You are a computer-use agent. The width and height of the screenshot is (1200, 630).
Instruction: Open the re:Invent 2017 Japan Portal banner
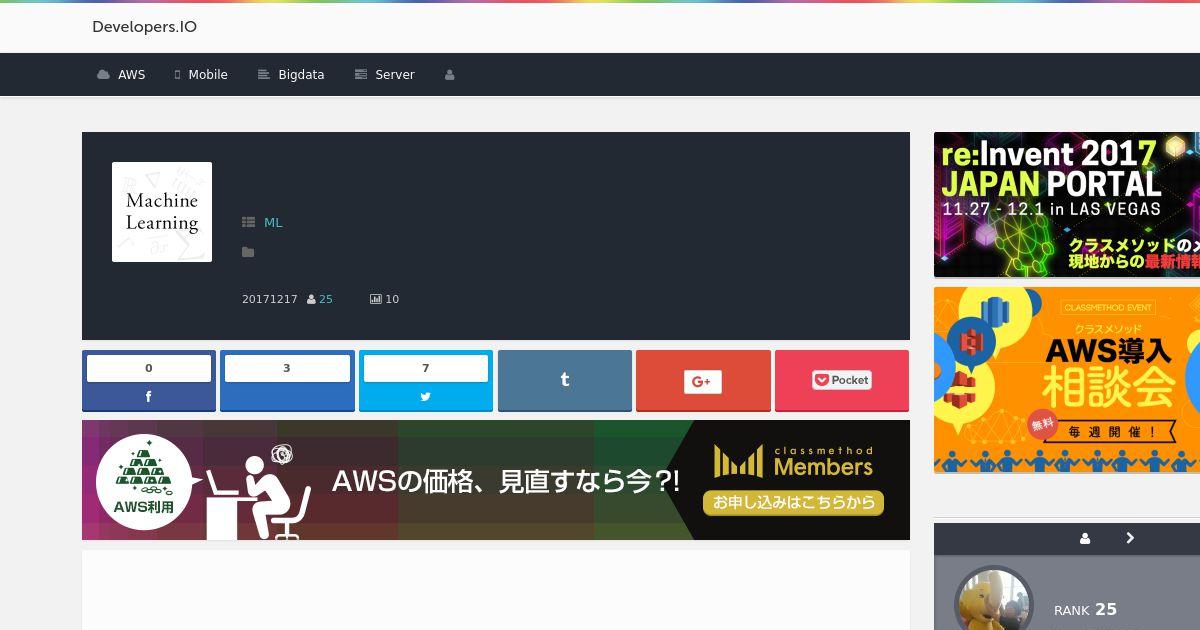point(1067,205)
